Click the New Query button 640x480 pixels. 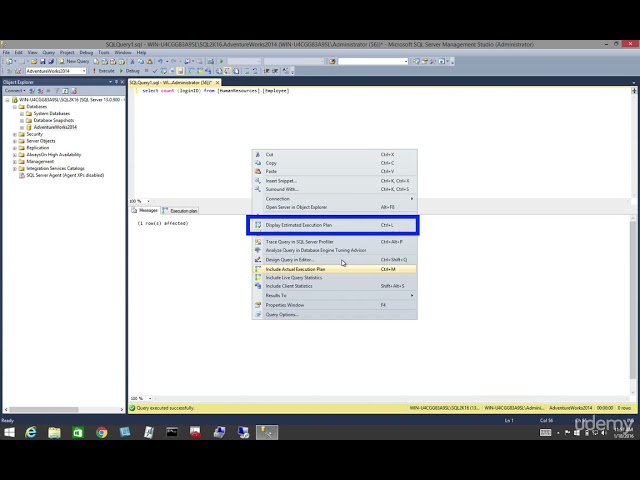pyautogui.click(x=74, y=61)
